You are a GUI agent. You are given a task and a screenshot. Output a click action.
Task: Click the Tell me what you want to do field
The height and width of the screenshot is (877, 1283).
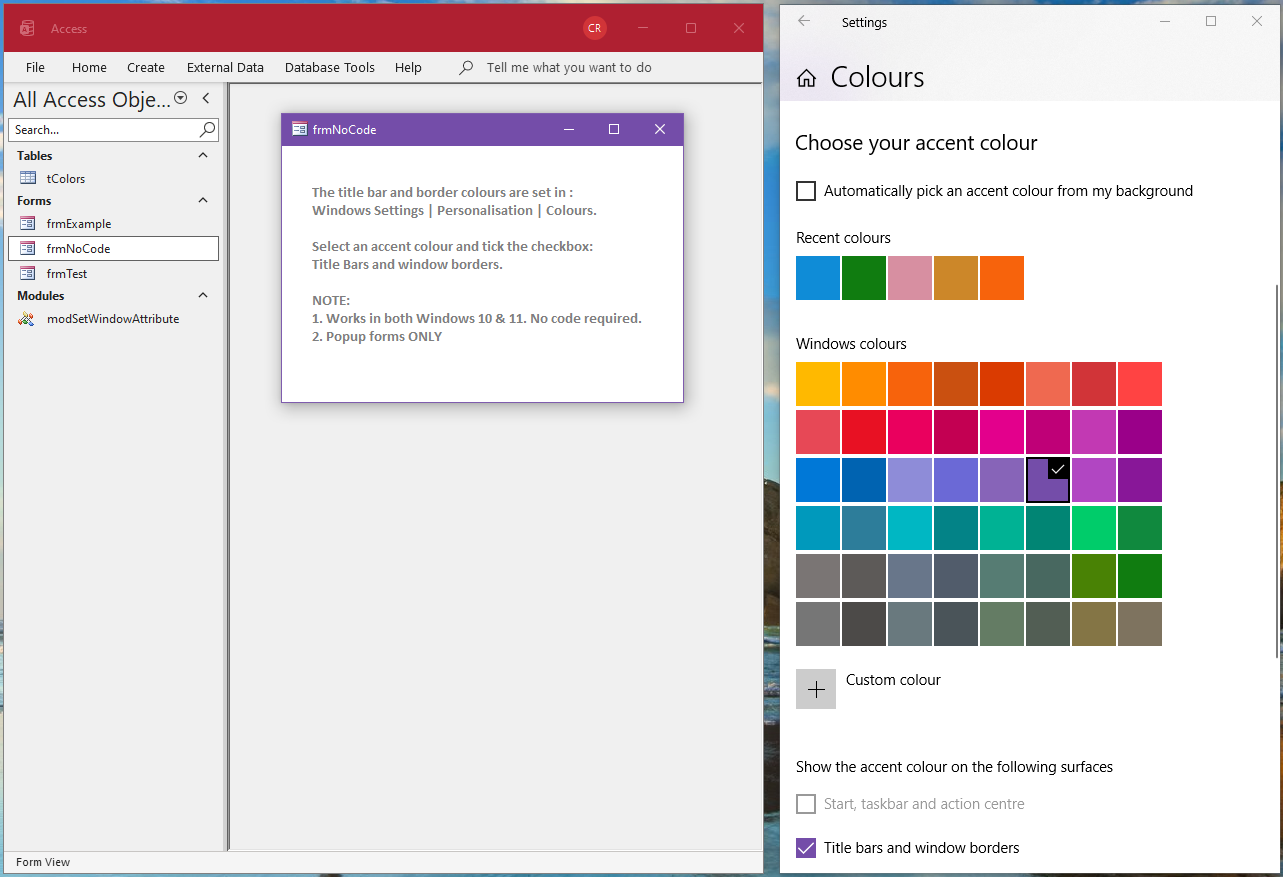click(569, 68)
